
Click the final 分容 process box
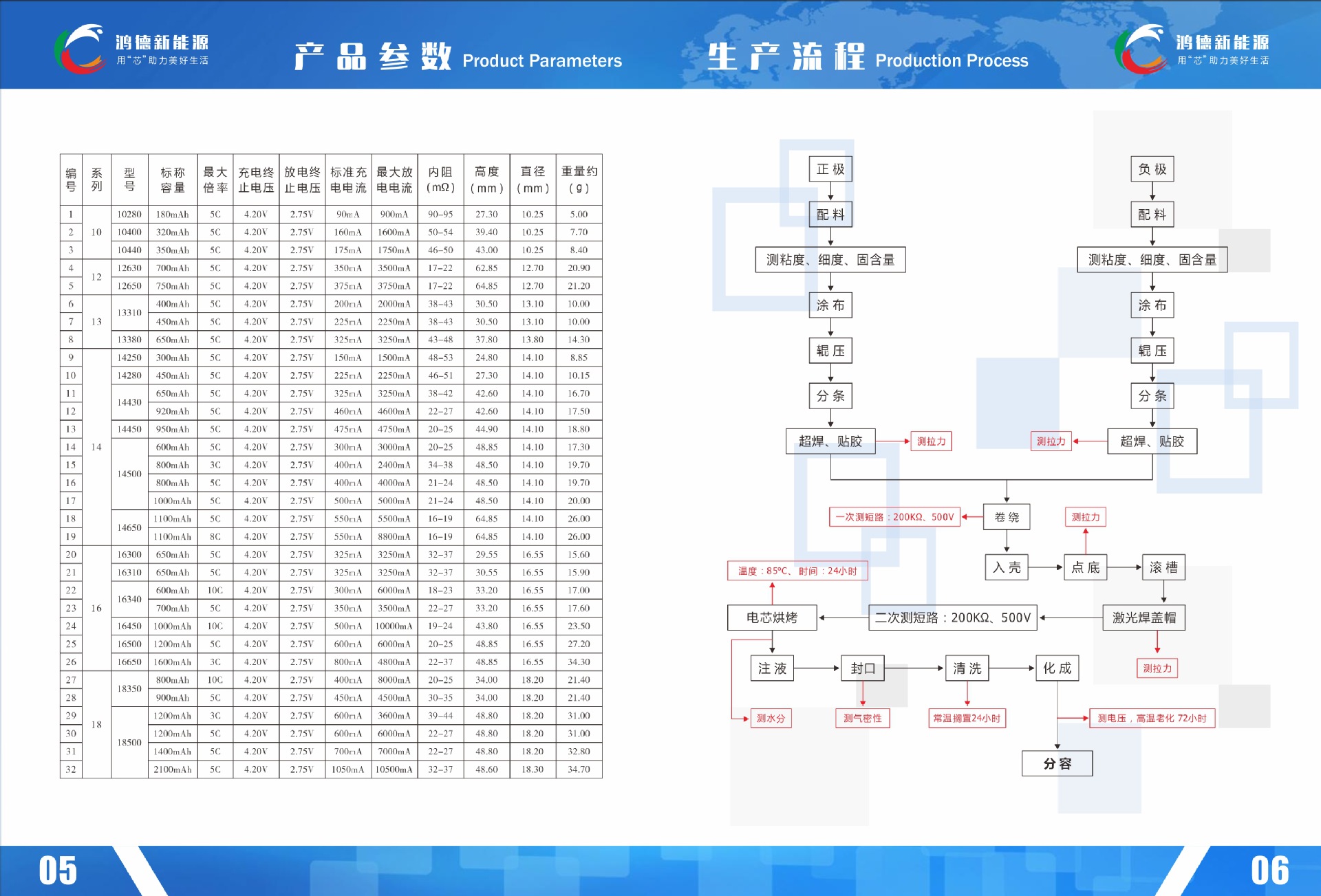point(1057,763)
